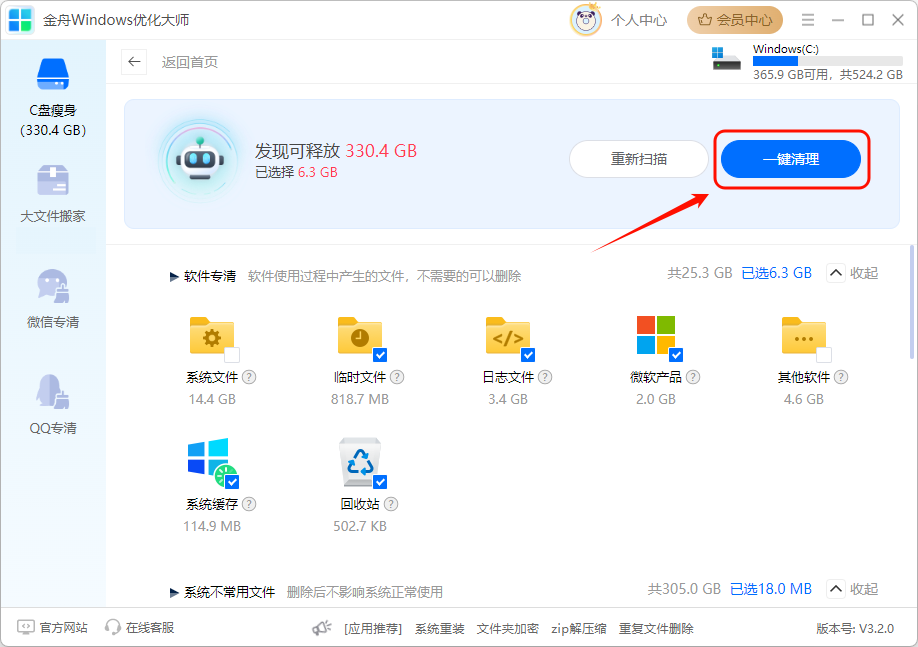Viewport: 918px width, 647px height.
Task: Click the Windows(C:) disk usage bar
Action: [828, 61]
